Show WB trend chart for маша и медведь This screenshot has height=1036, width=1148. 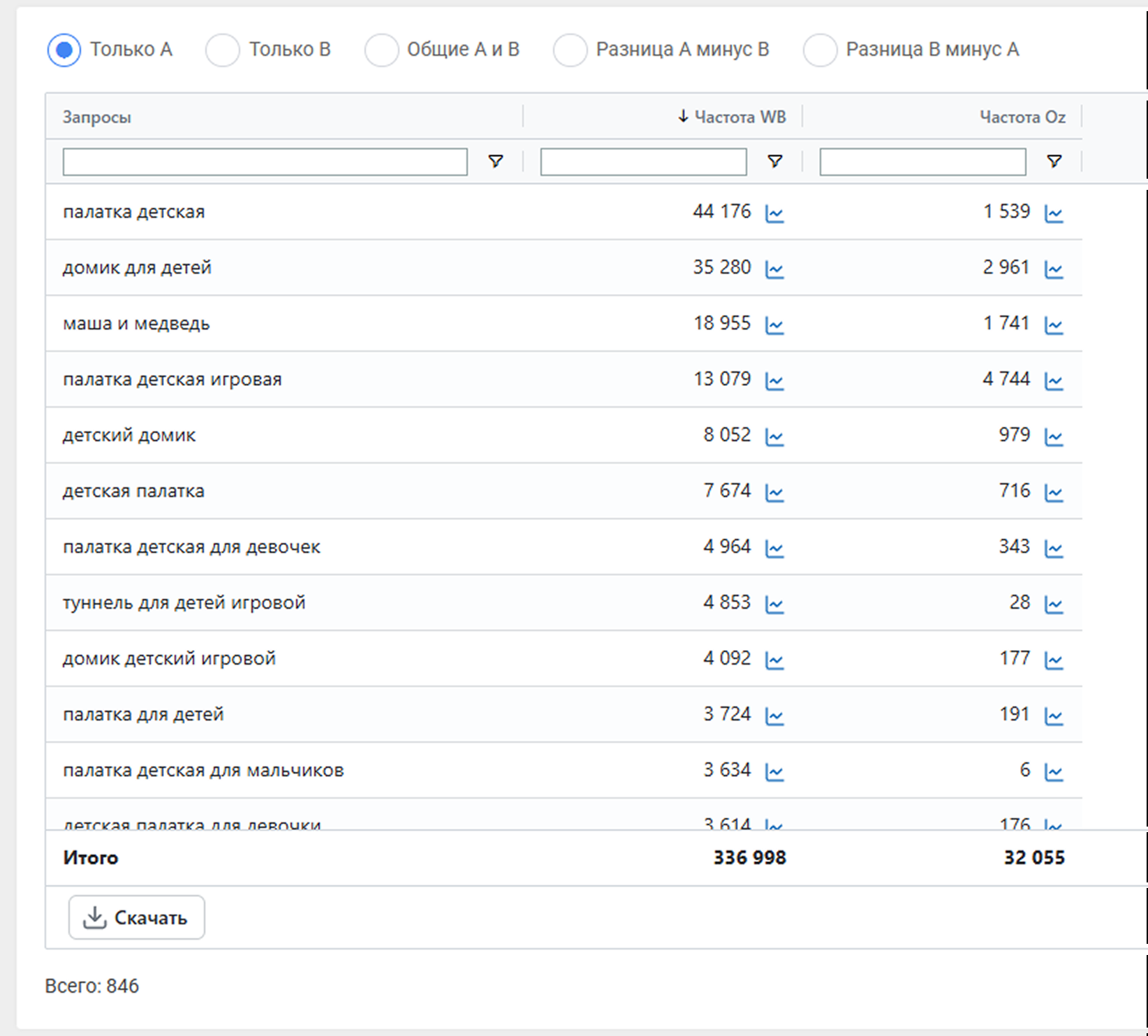click(774, 325)
